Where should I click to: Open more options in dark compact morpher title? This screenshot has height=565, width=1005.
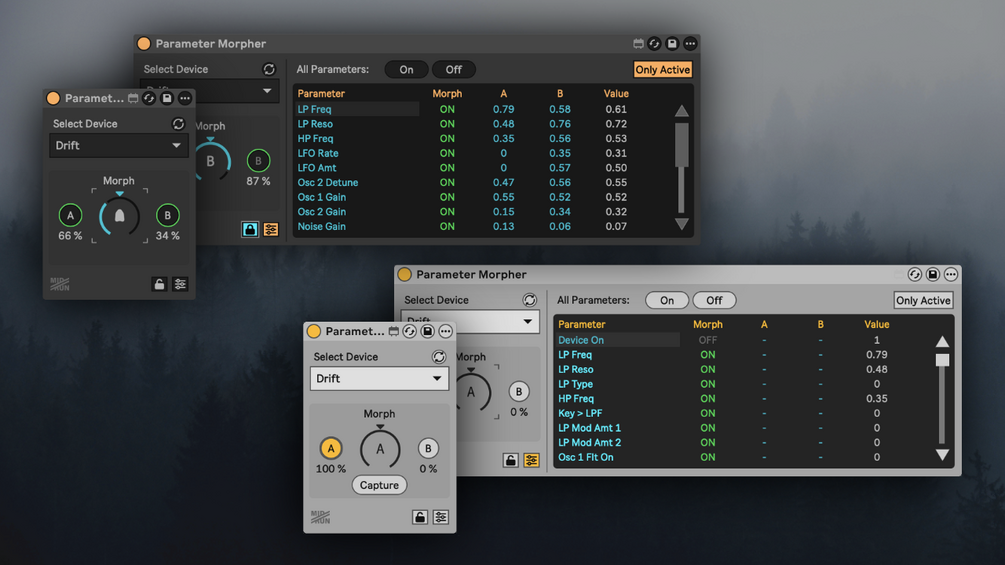click(185, 98)
